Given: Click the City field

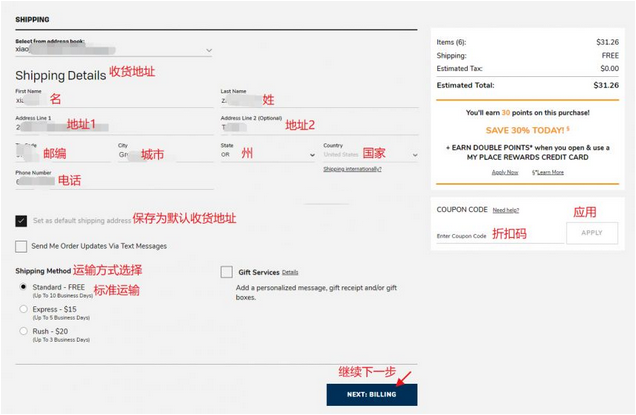Looking at the screenshot, I should 165,155.
